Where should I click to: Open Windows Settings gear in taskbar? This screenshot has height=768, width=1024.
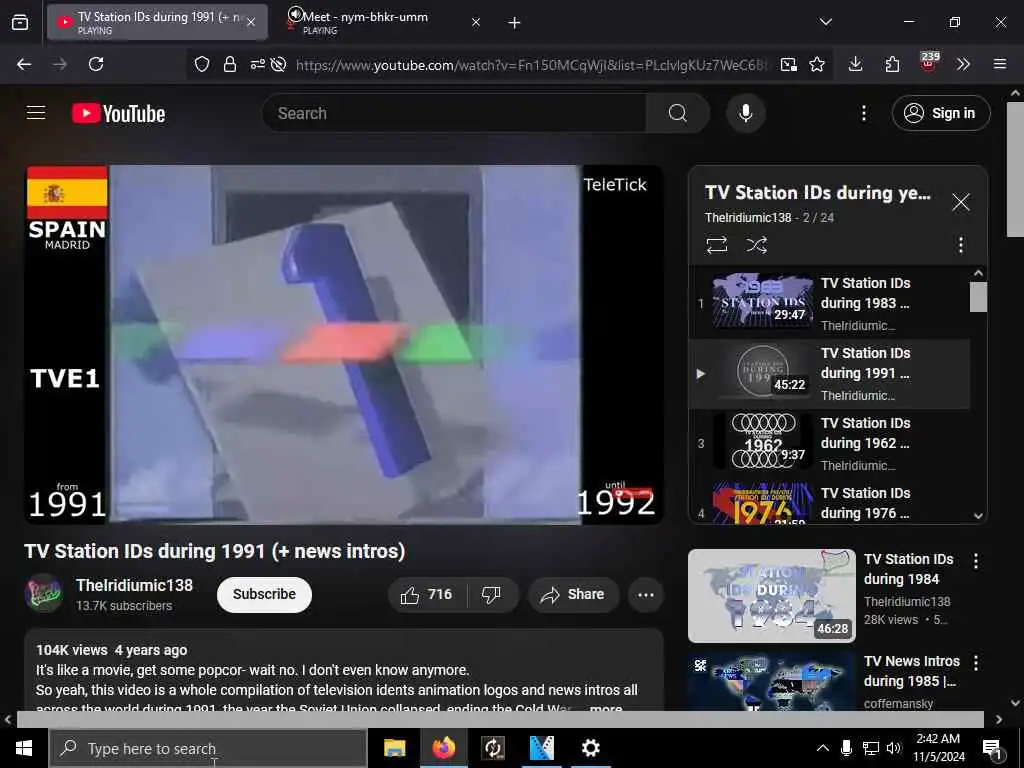[590, 748]
